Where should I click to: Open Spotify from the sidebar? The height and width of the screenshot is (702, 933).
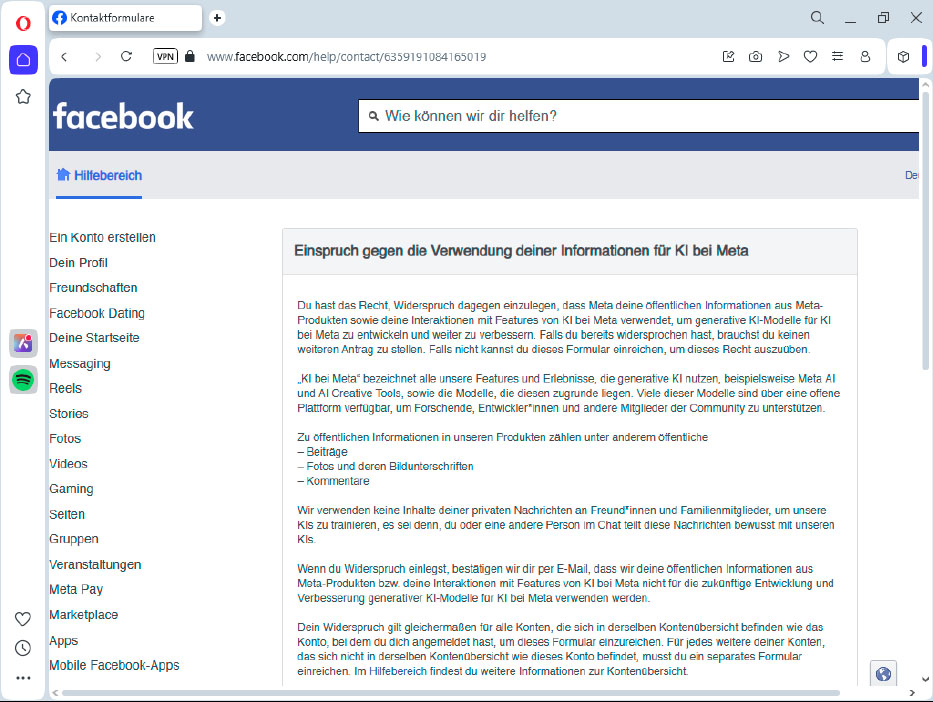pyautogui.click(x=23, y=380)
